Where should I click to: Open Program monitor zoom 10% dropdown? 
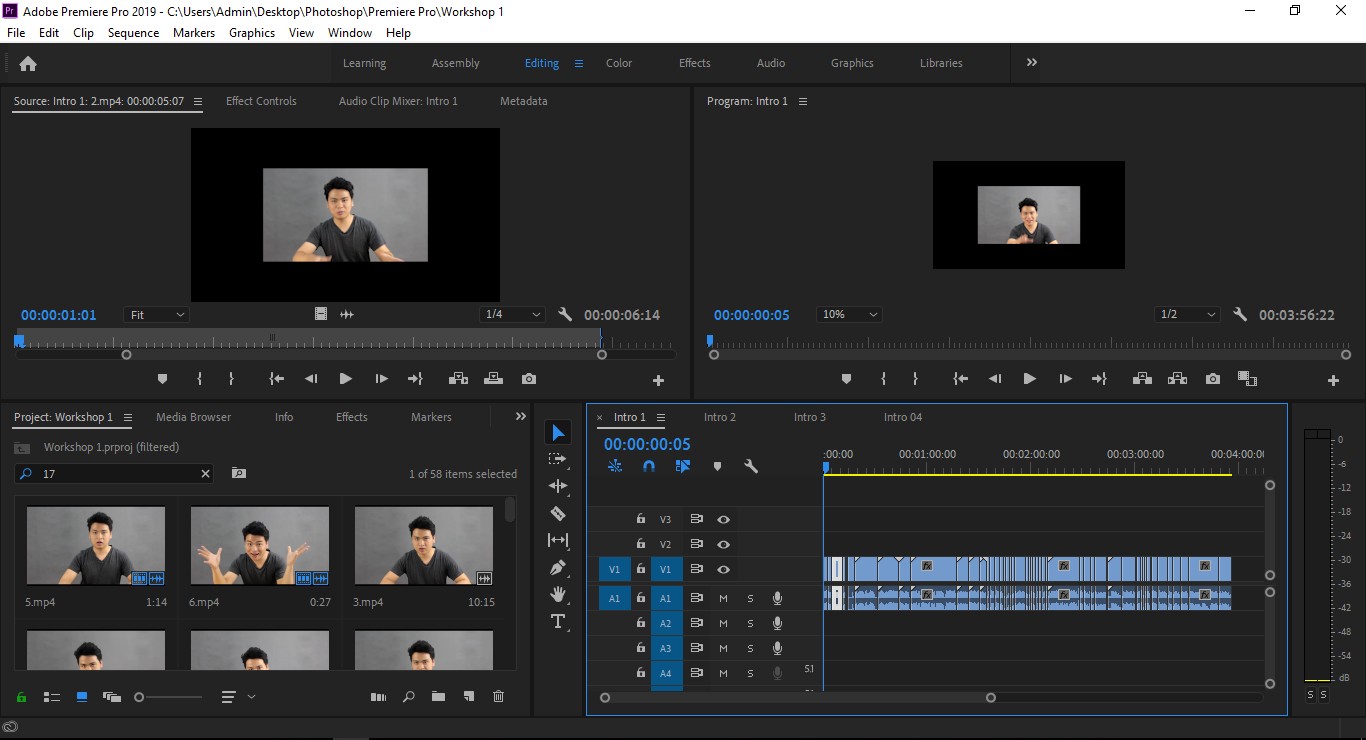click(x=849, y=314)
